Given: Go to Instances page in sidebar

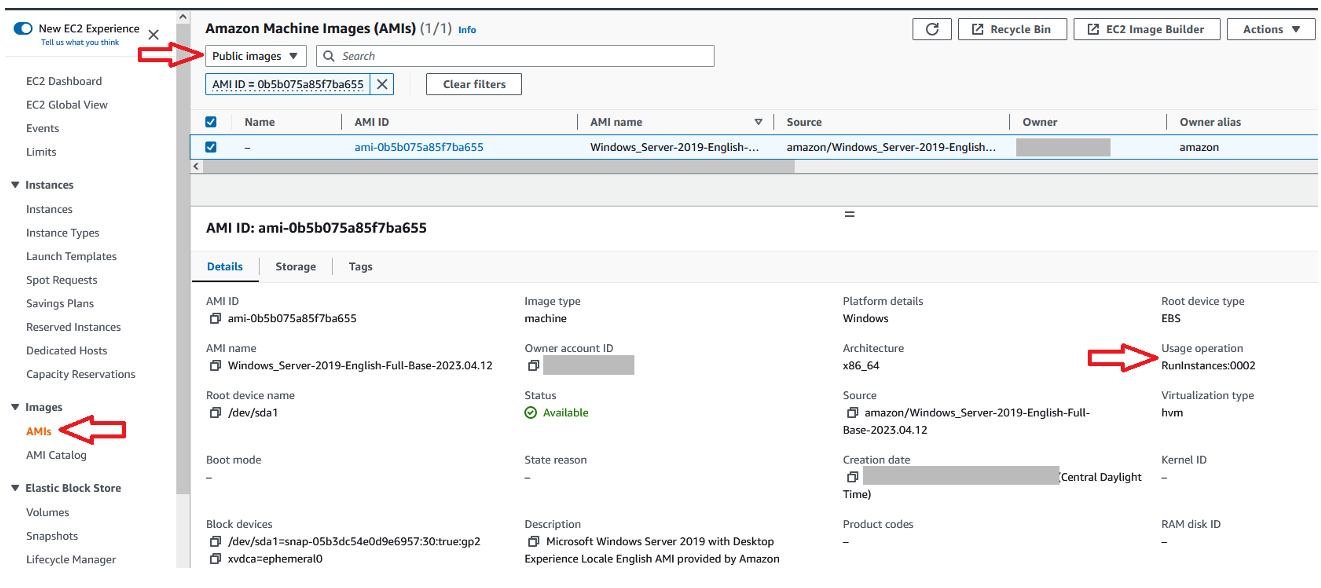Looking at the screenshot, I should coord(49,209).
